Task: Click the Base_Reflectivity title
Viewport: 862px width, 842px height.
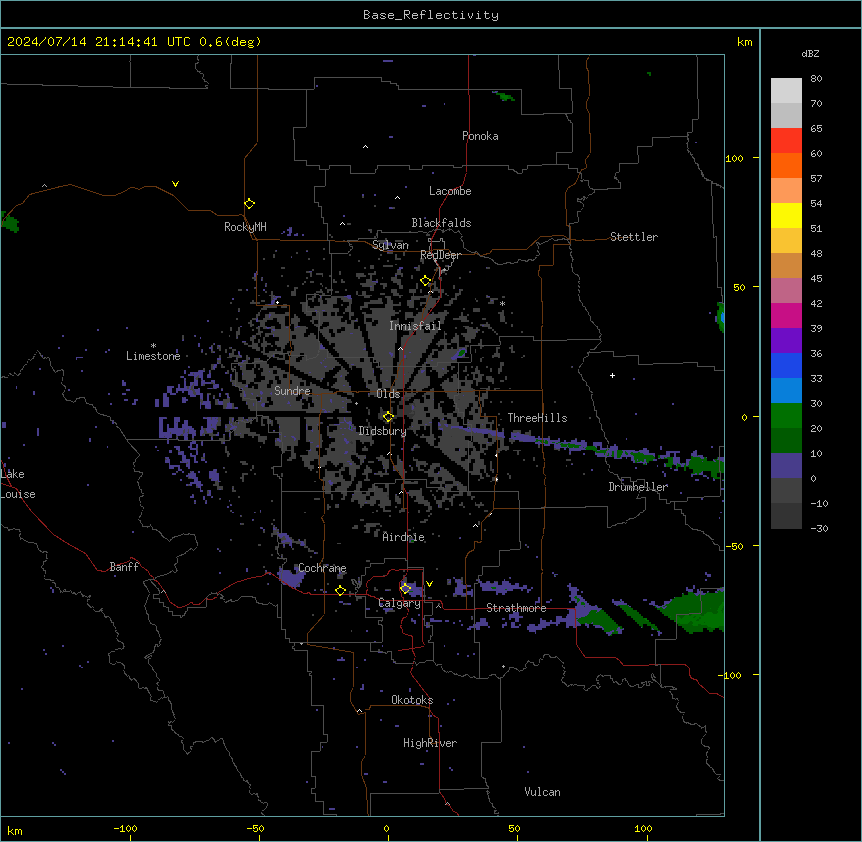Action: (x=431, y=15)
